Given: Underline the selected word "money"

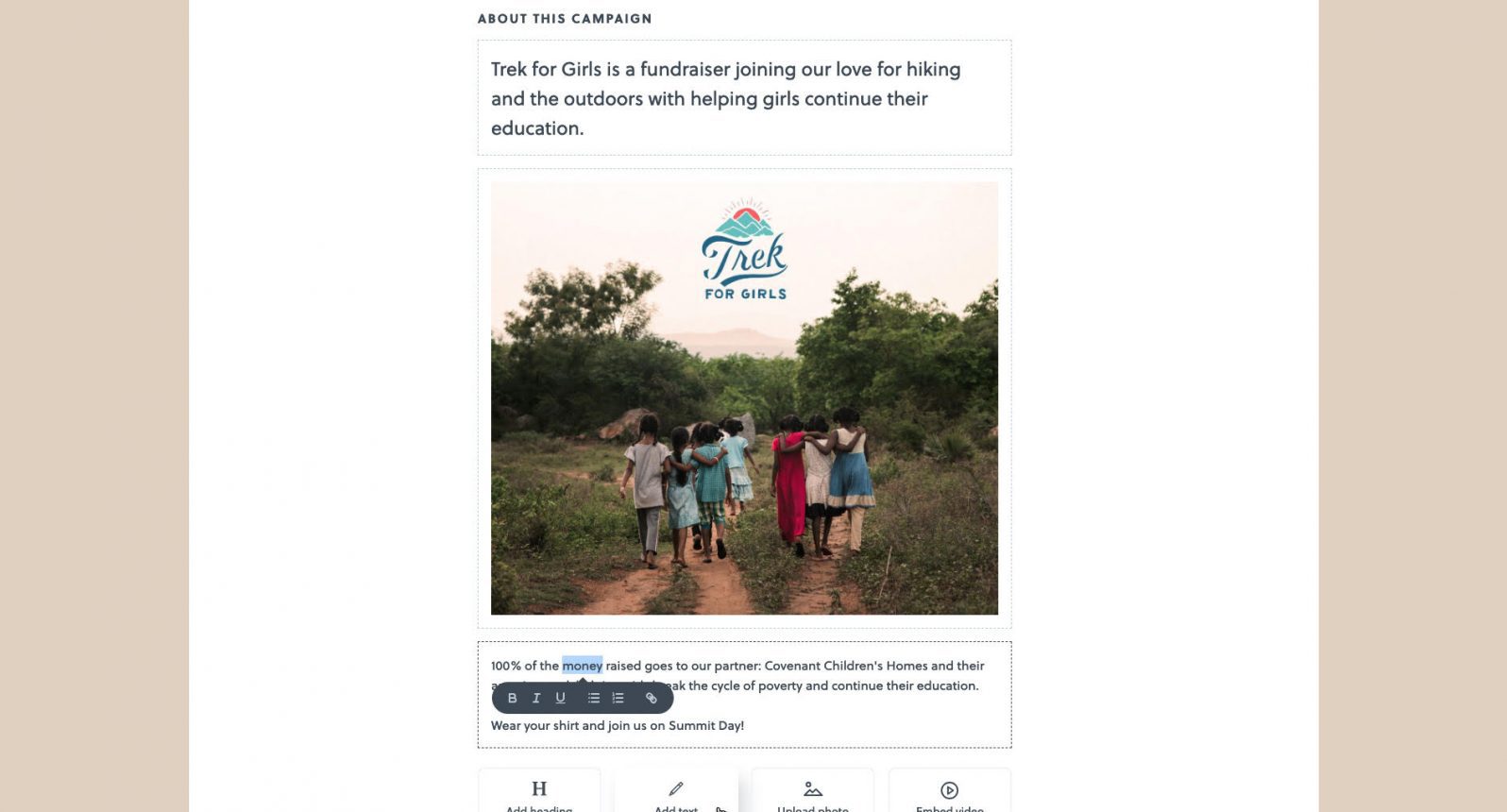Looking at the screenshot, I should tap(561, 699).
